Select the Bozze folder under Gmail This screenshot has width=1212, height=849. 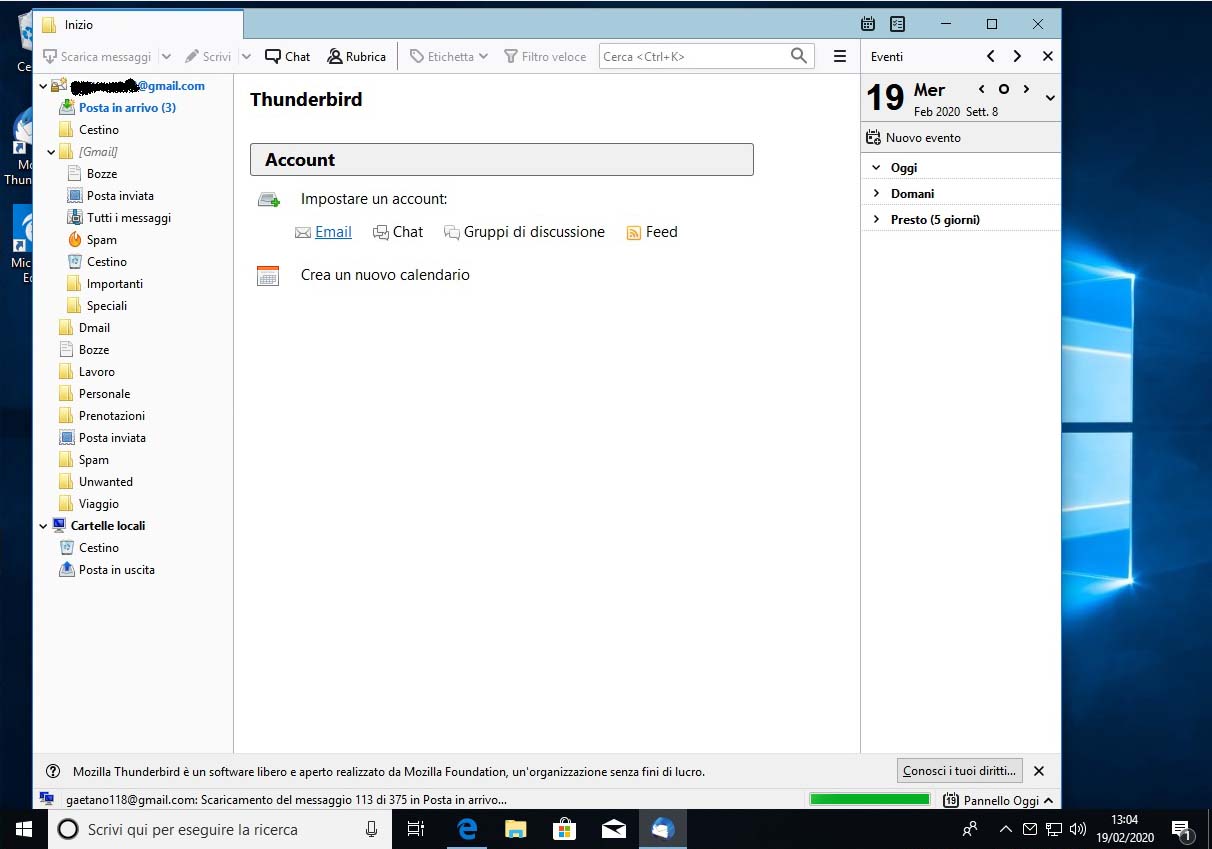[102, 174]
